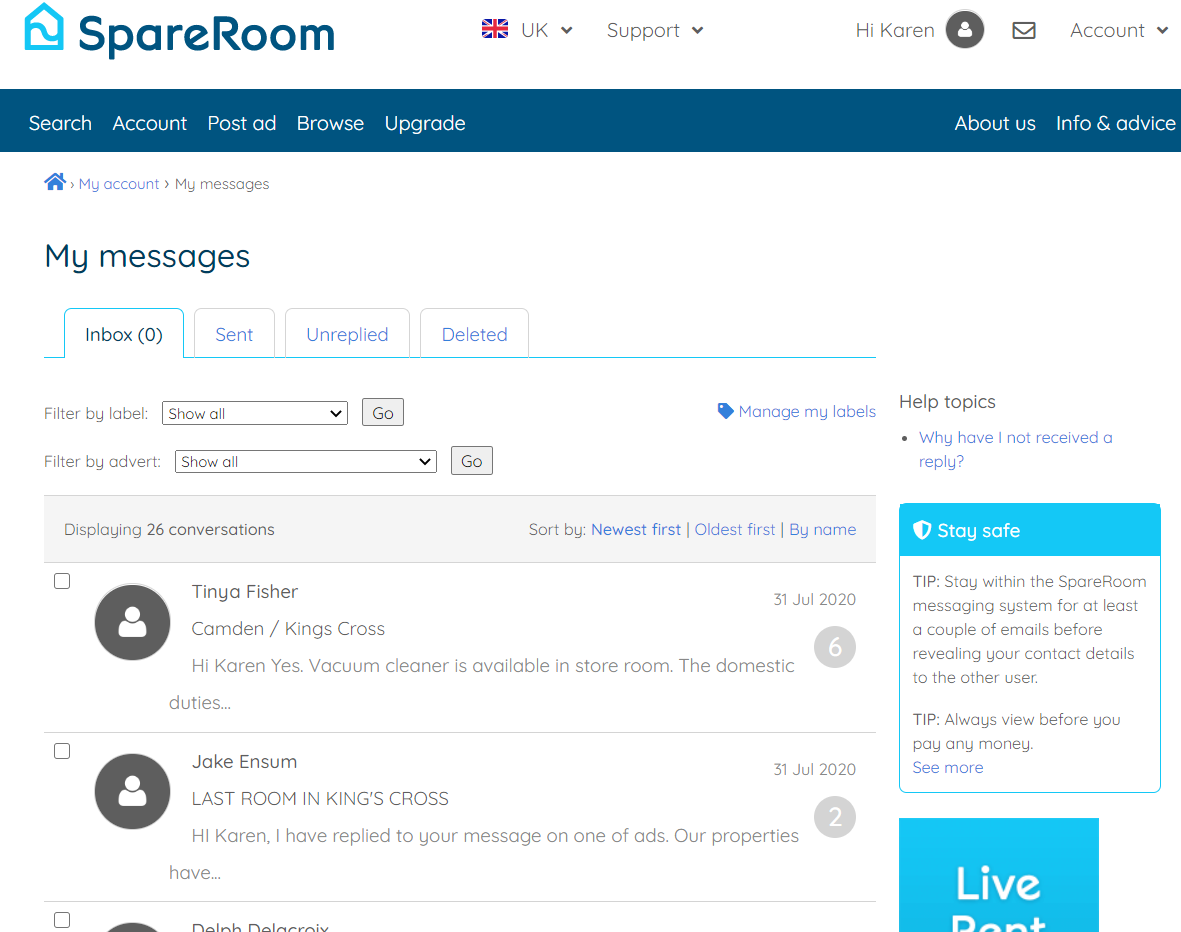
Task: Click the shield icon in Stay safe
Action: [922, 530]
